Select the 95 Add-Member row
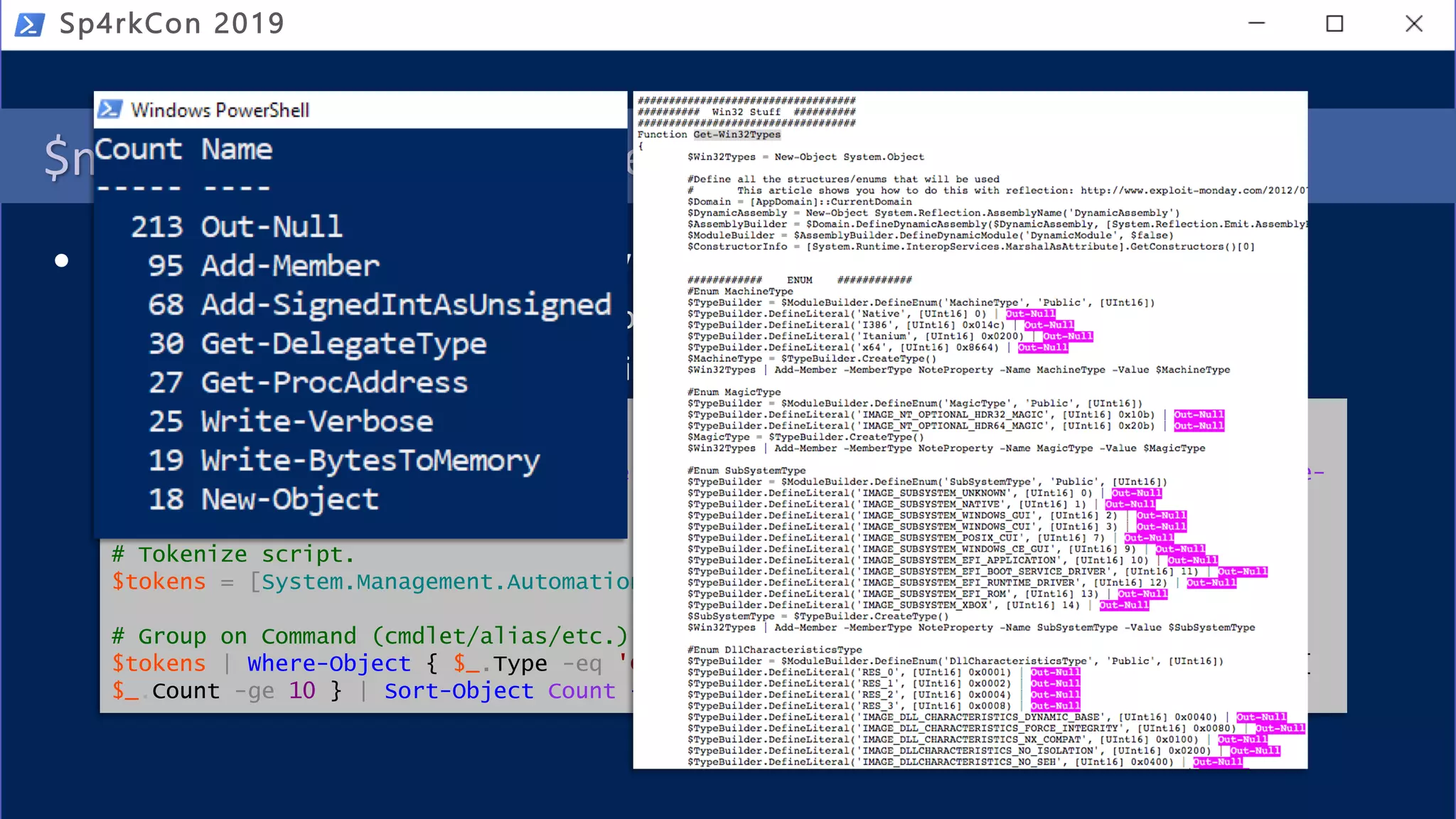 [264, 266]
